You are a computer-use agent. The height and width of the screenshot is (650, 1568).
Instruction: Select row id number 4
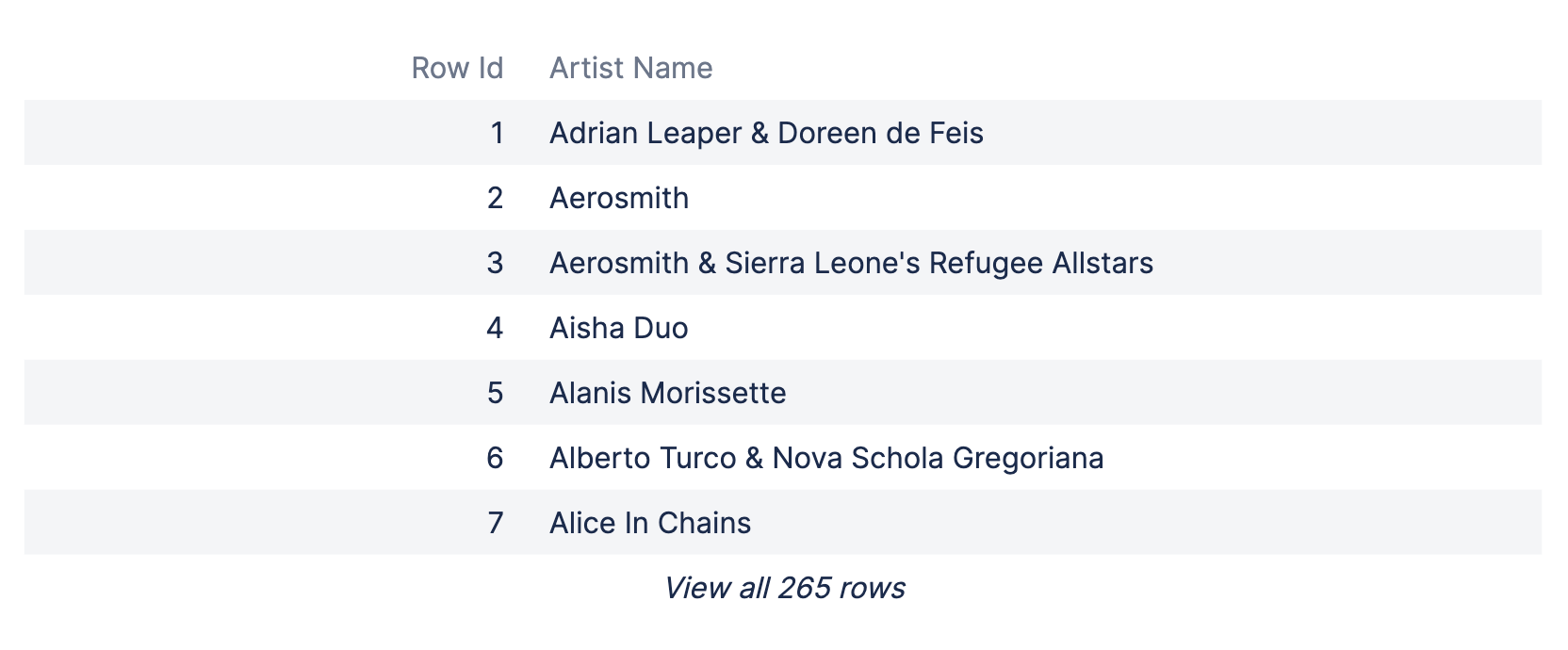pyautogui.click(x=495, y=328)
